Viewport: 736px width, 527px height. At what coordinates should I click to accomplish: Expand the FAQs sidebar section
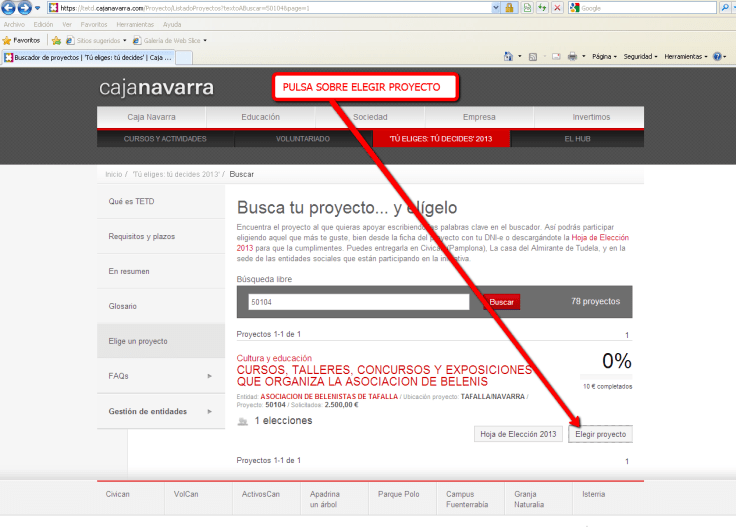coord(160,376)
